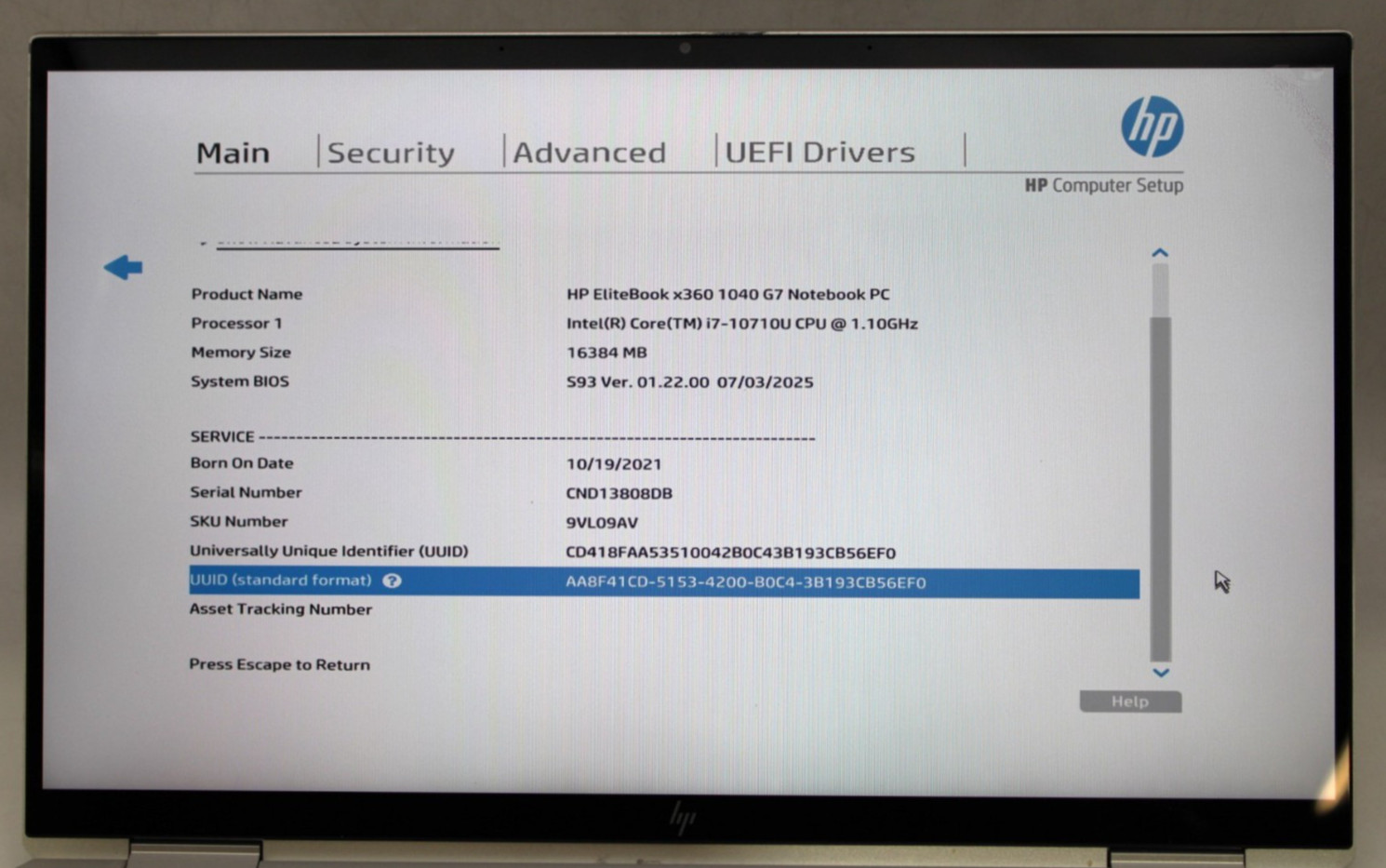This screenshot has width=1386, height=868.
Task: Click the Help button
Action: tap(1130, 701)
